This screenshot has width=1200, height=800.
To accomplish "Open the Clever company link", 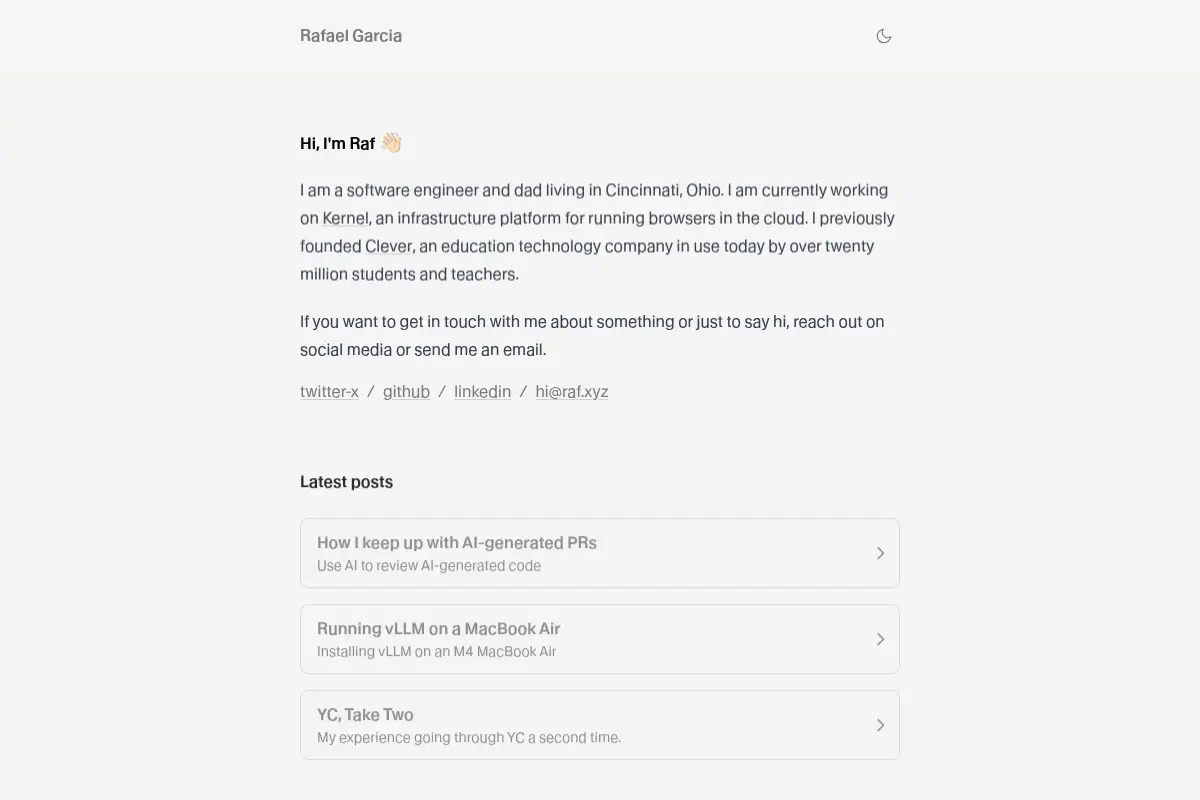I will pyautogui.click(x=388, y=246).
